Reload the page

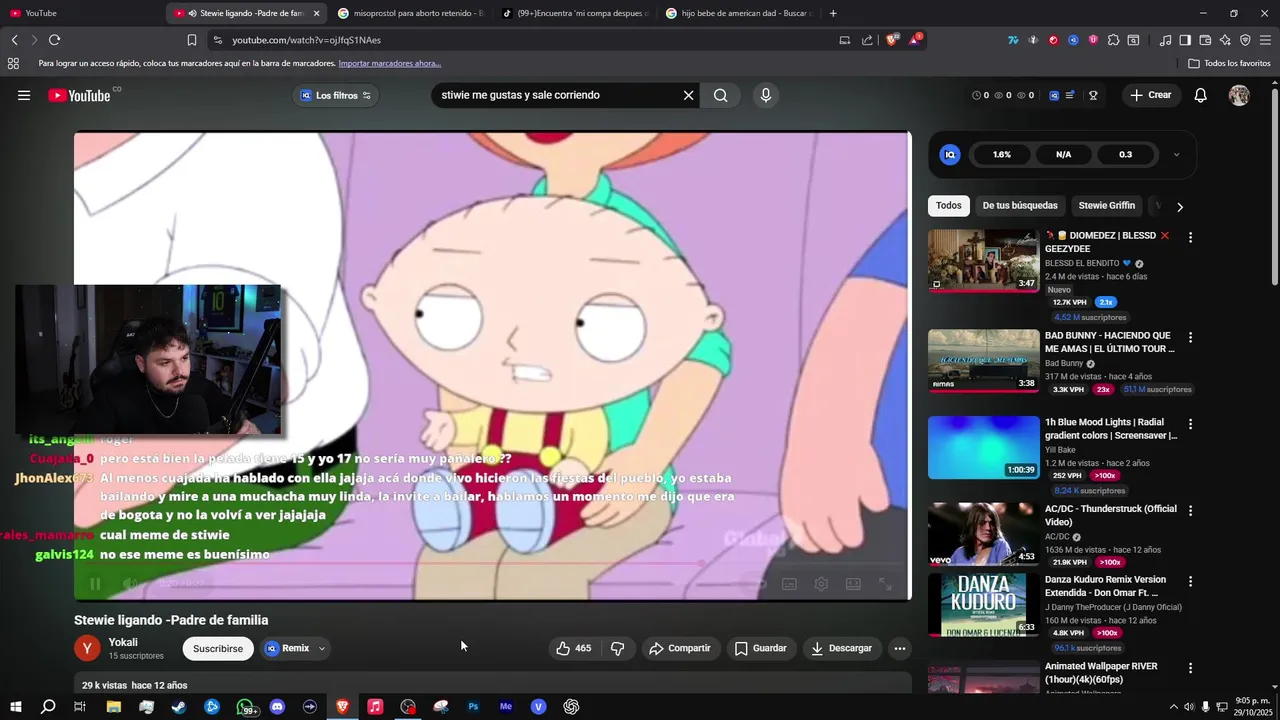pyautogui.click(x=54, y=40)
